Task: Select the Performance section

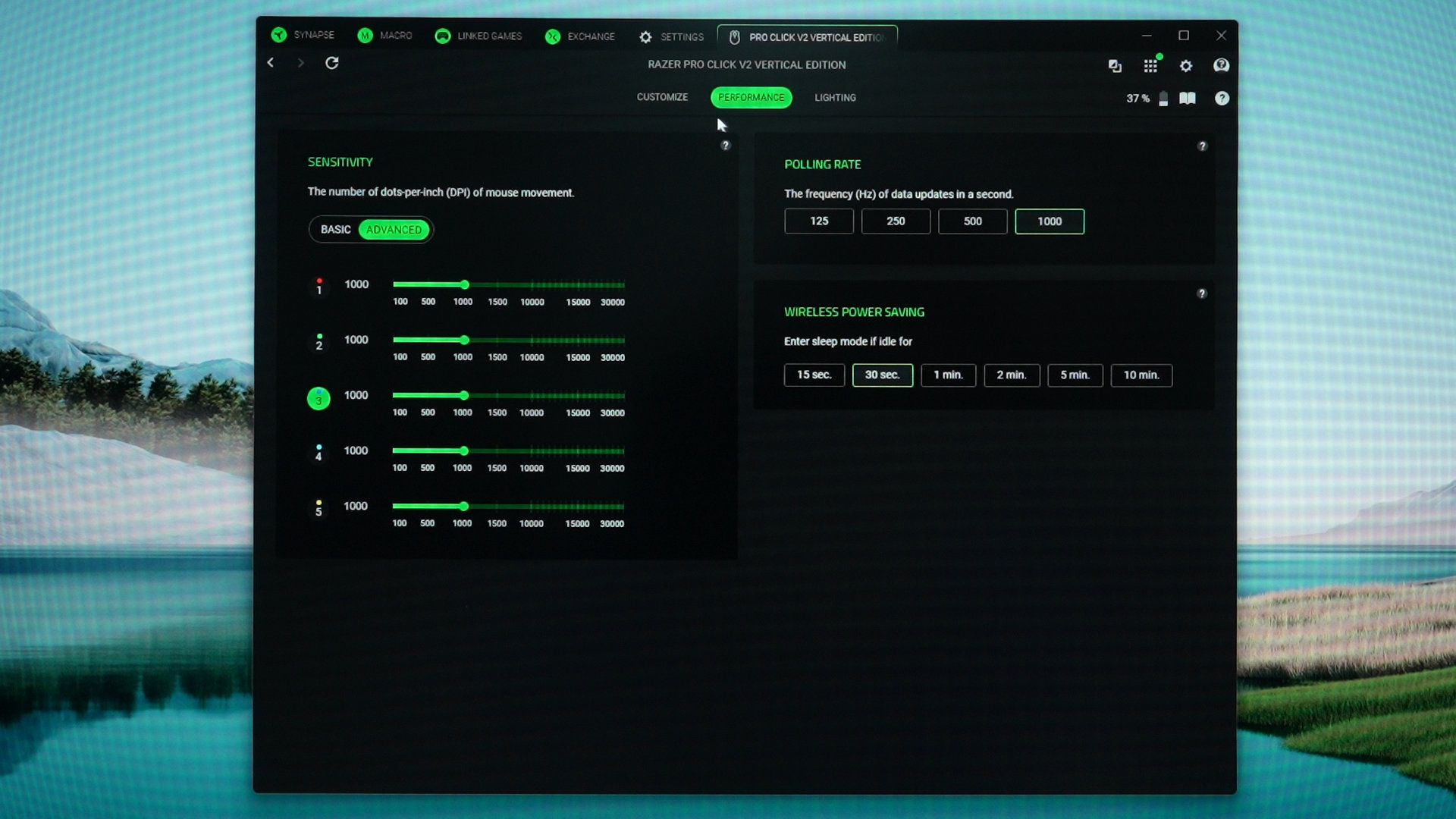Action: [x=752, y=98]
